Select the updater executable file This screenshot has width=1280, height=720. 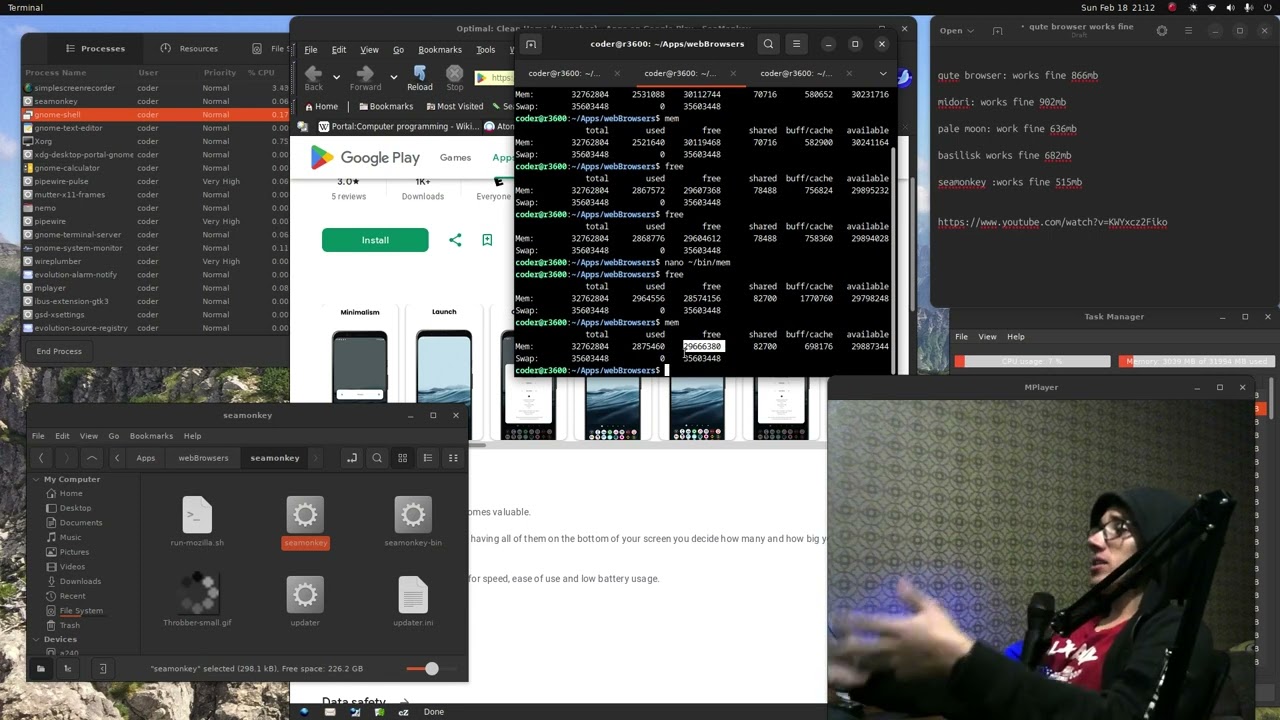305,600
